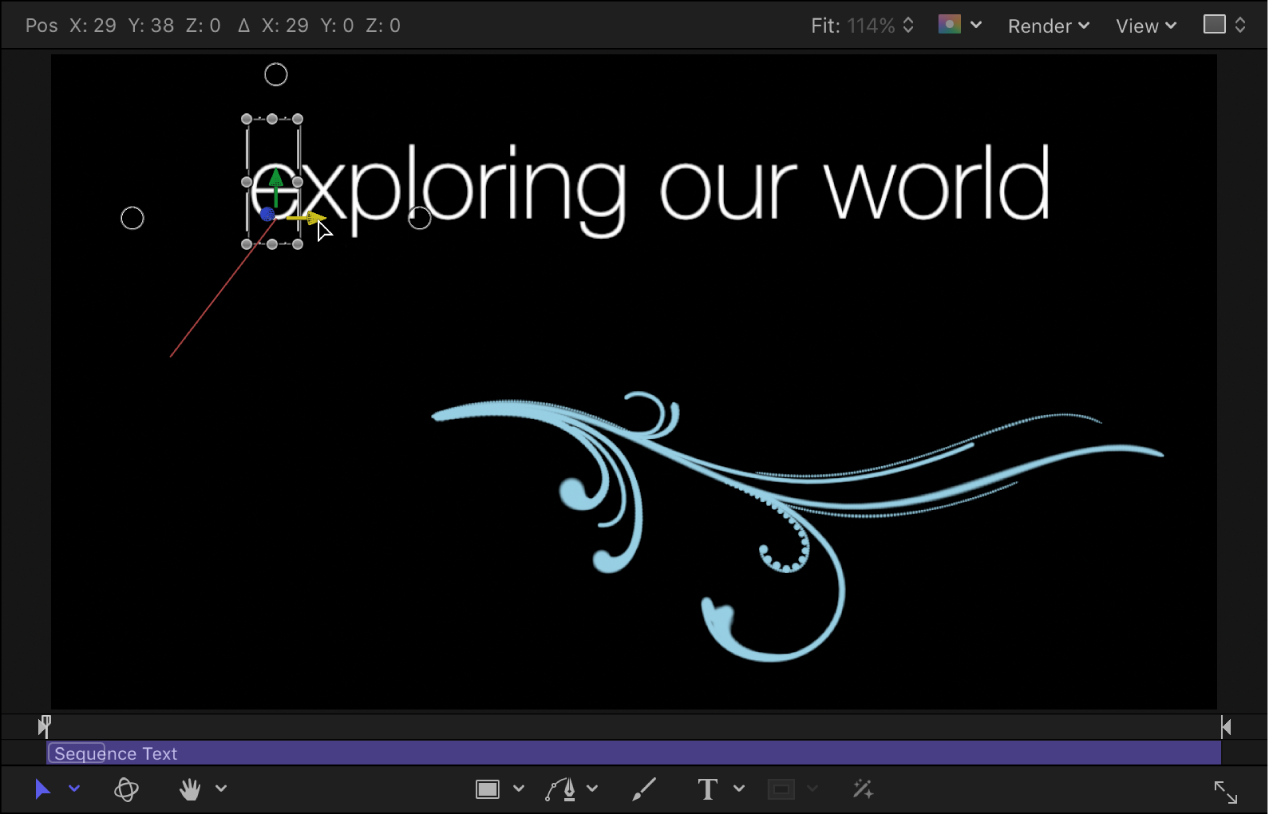Adjust zoom using the 114% stepper arrows
Viewport: 1270px width, 814px height.
tap(906, 25)
